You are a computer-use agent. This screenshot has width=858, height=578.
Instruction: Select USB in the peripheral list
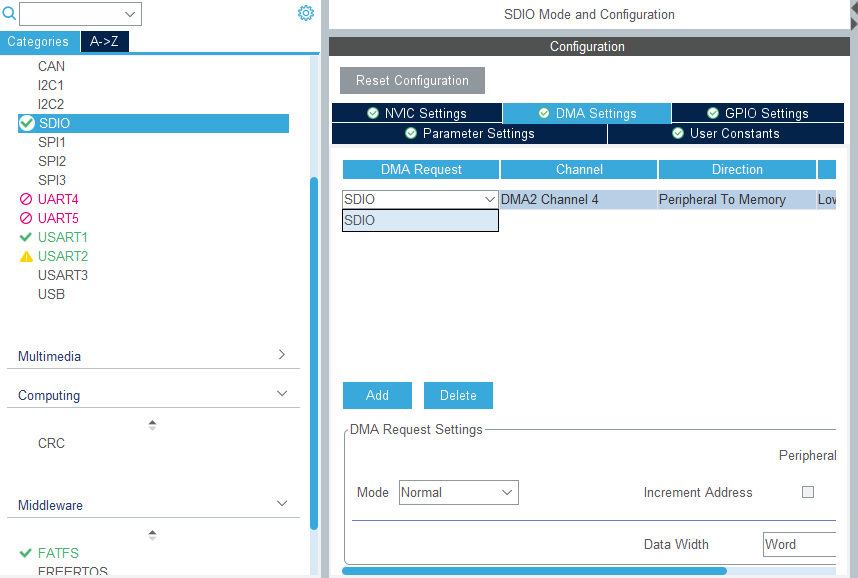(51, 294)
